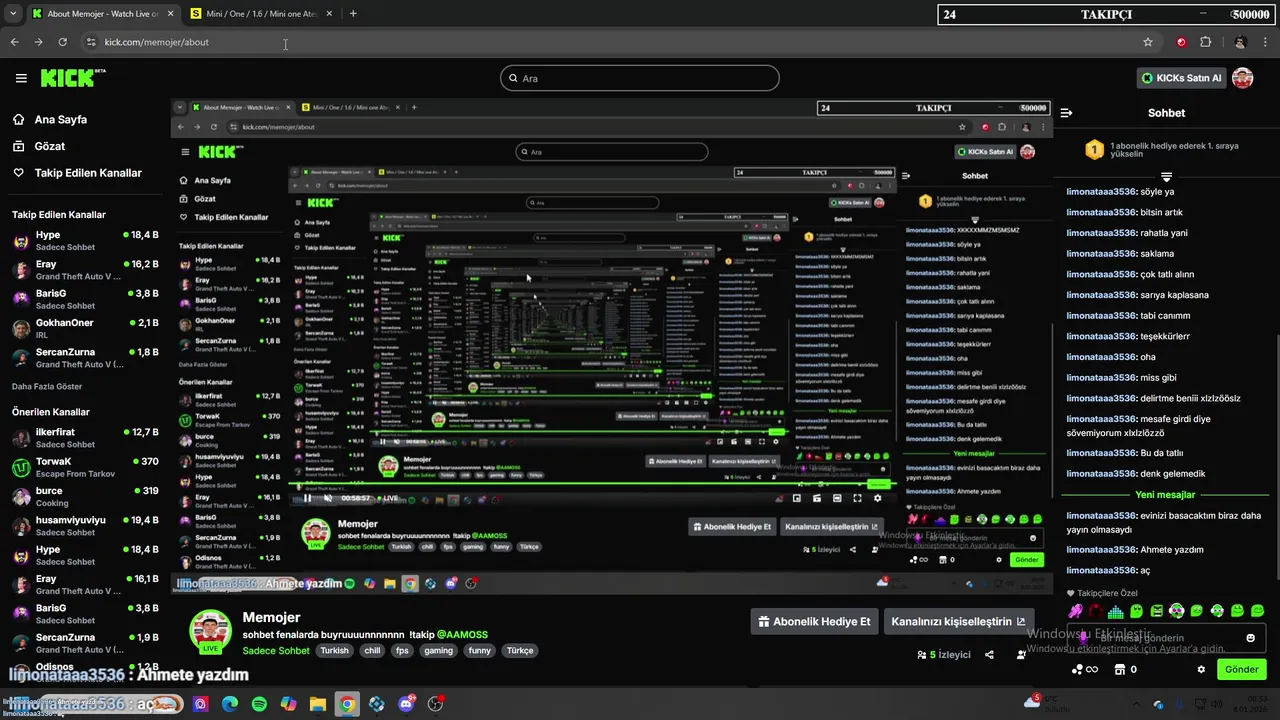Open a new browser tab

point(353,14)
